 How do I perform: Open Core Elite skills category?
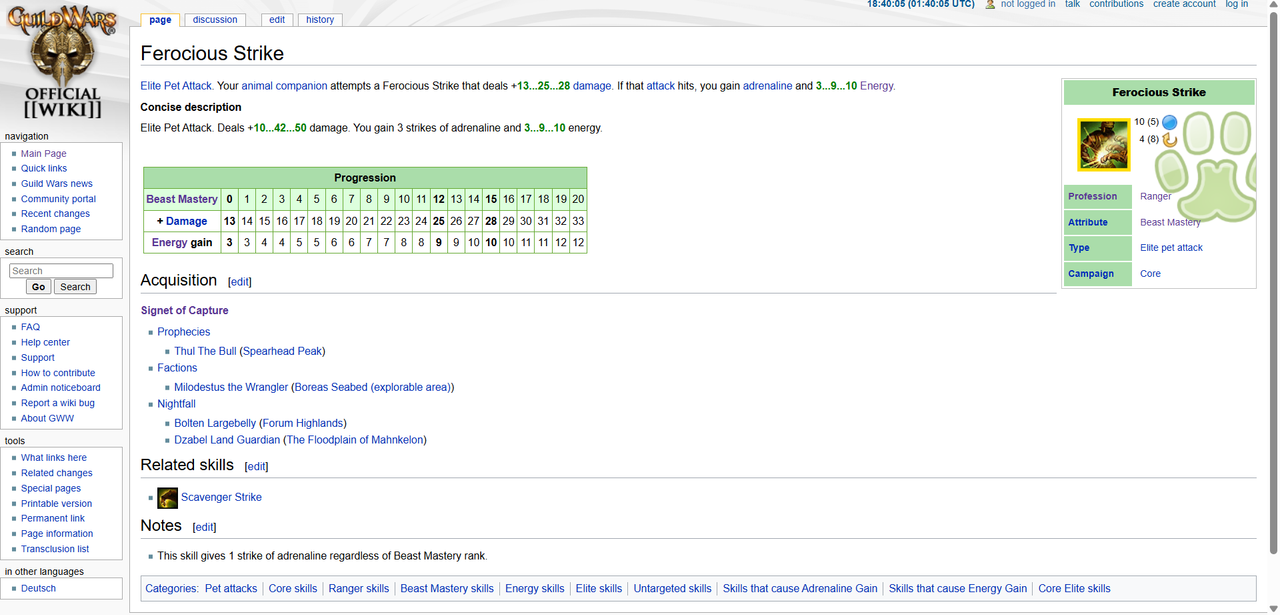point(1074,589)
